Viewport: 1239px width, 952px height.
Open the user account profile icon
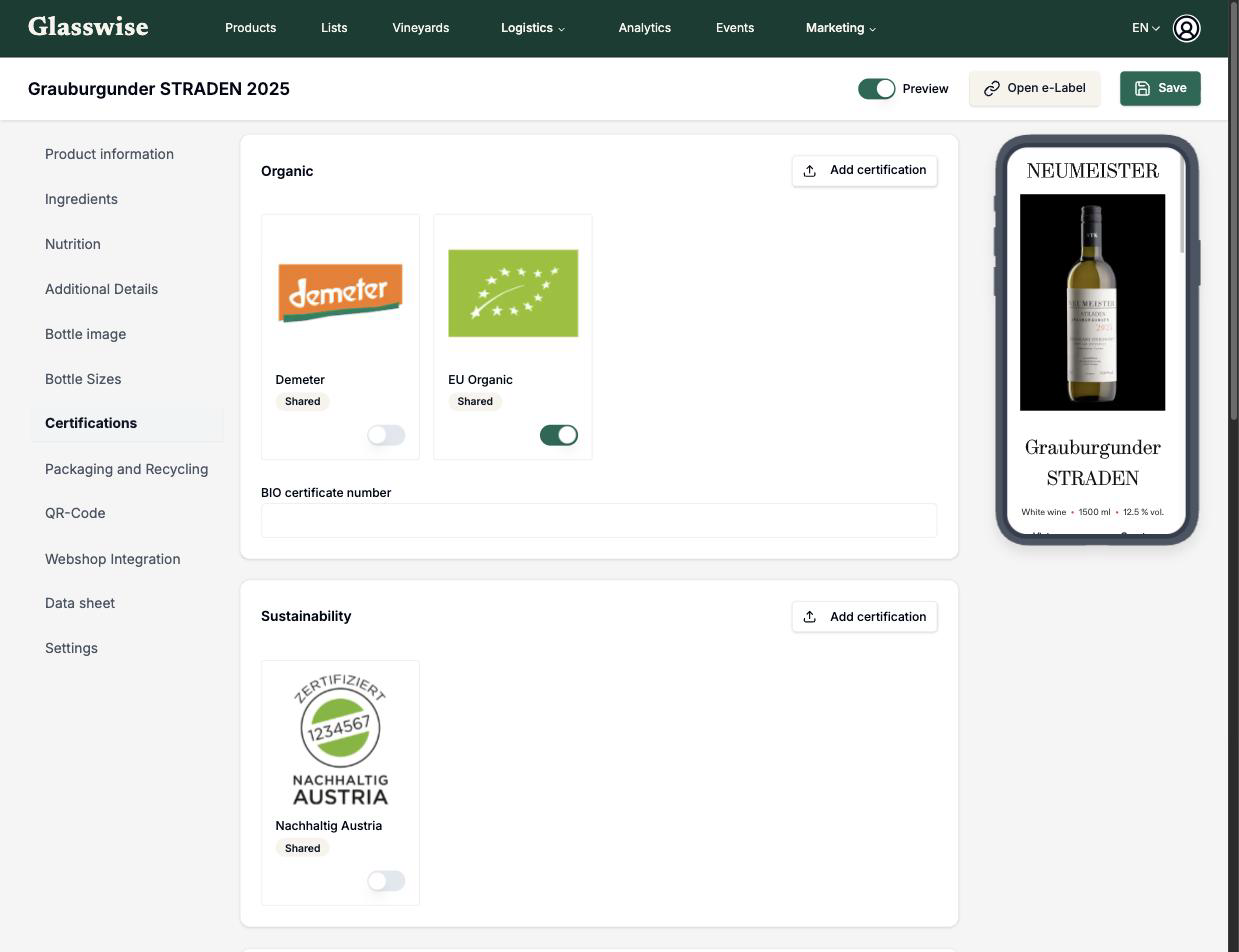pyautogui.click(x=1186, y=28)
